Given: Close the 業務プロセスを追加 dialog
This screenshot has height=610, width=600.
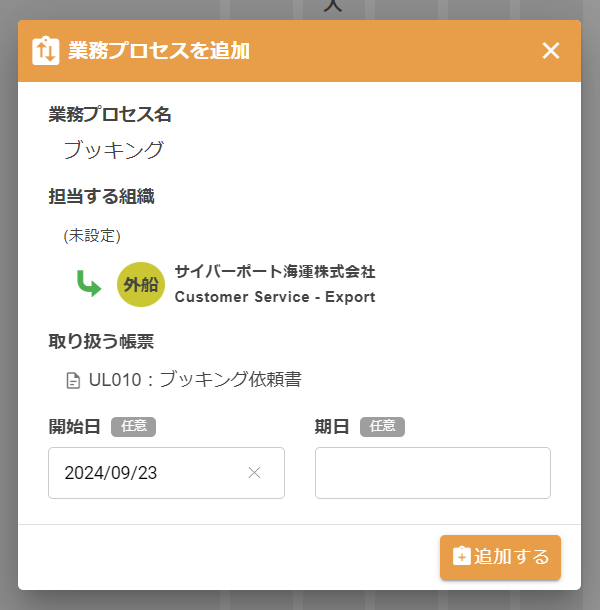Looking at the screenshot, I should click(x=551, y=51).
